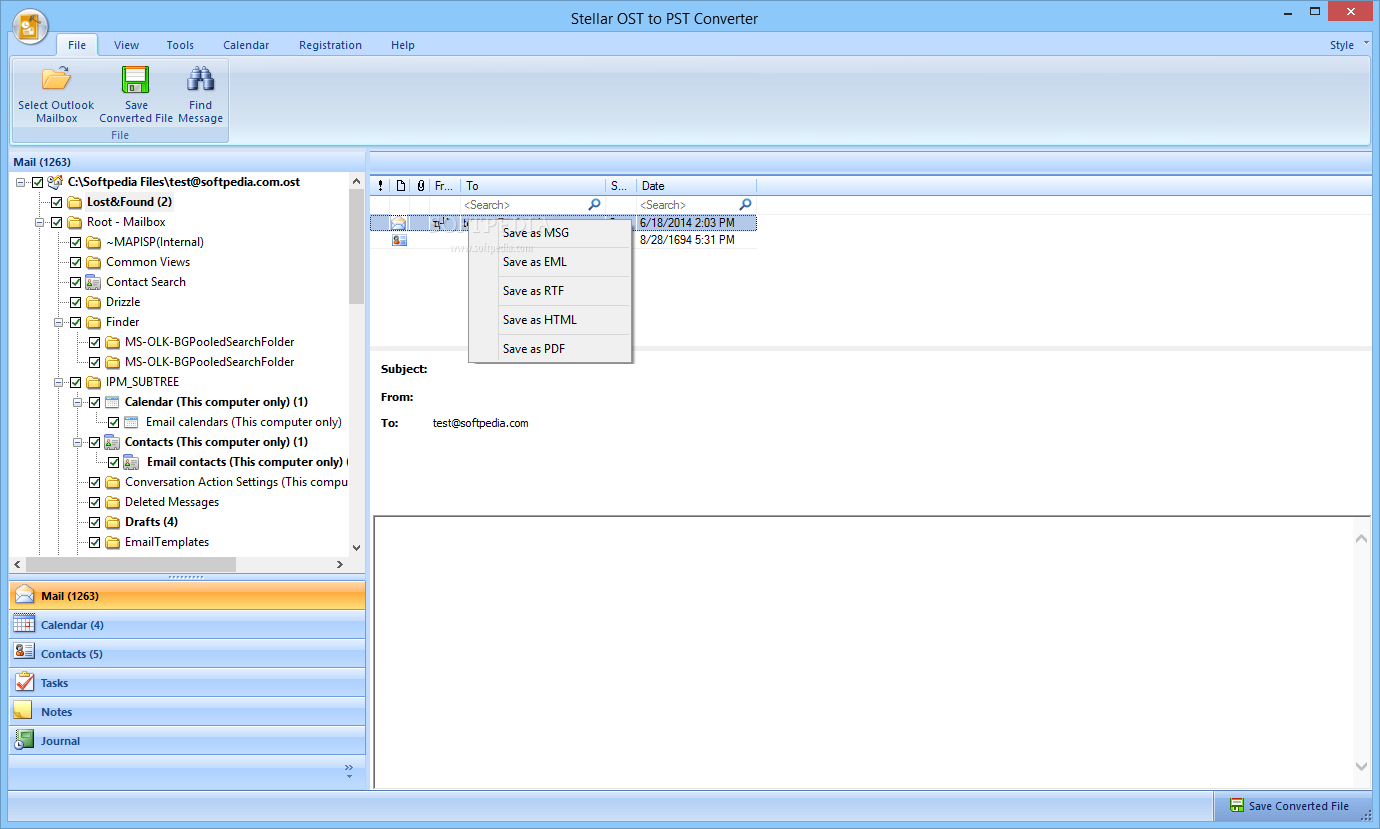
Task: Choose Save as PDF from context menu
Action: tap(550, 349)
